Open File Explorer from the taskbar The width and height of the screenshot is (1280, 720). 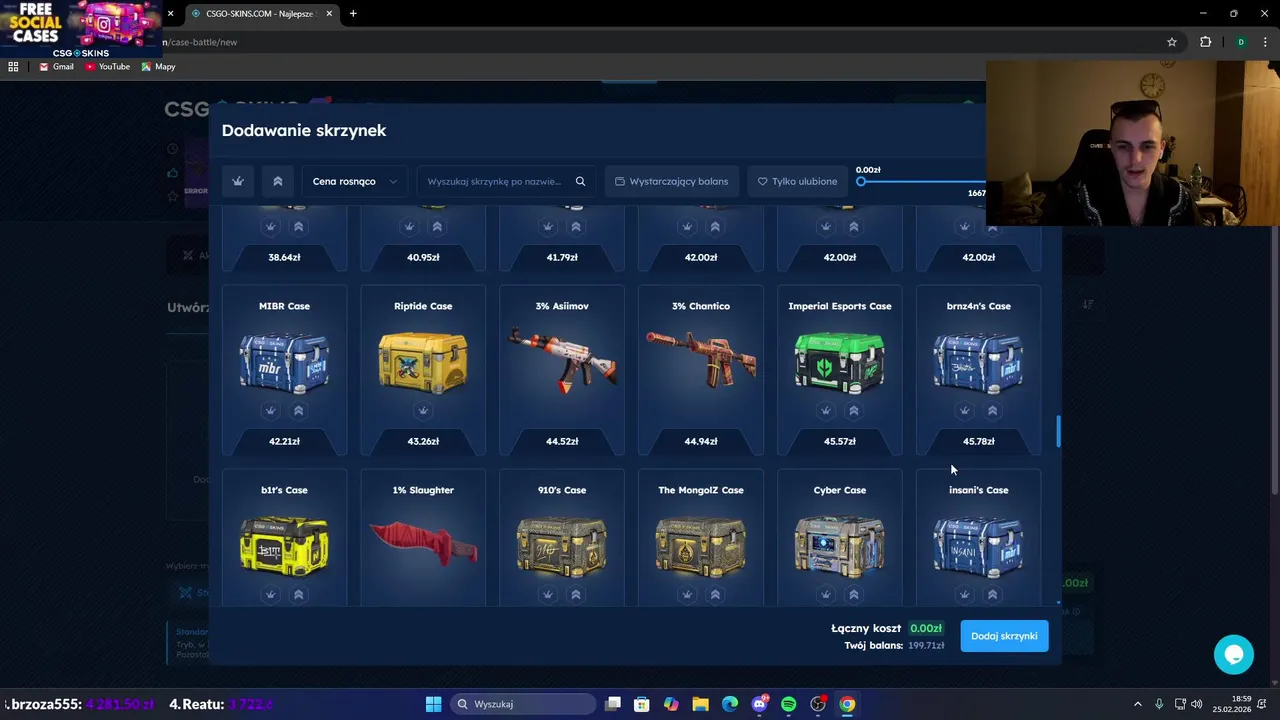coord(700,704)
